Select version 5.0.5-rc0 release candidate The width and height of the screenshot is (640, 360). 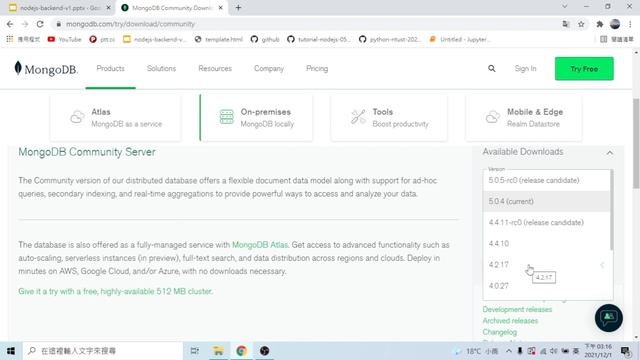546,180
